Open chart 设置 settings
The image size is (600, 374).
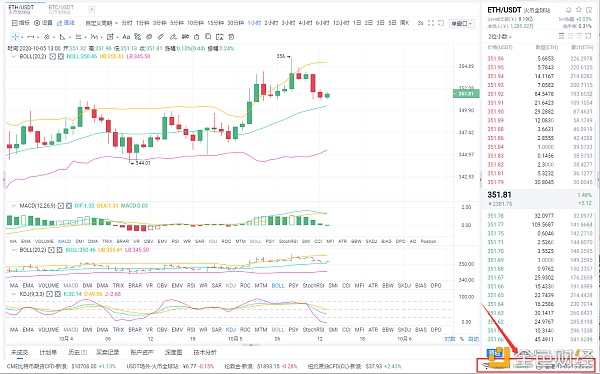point(43,23)
